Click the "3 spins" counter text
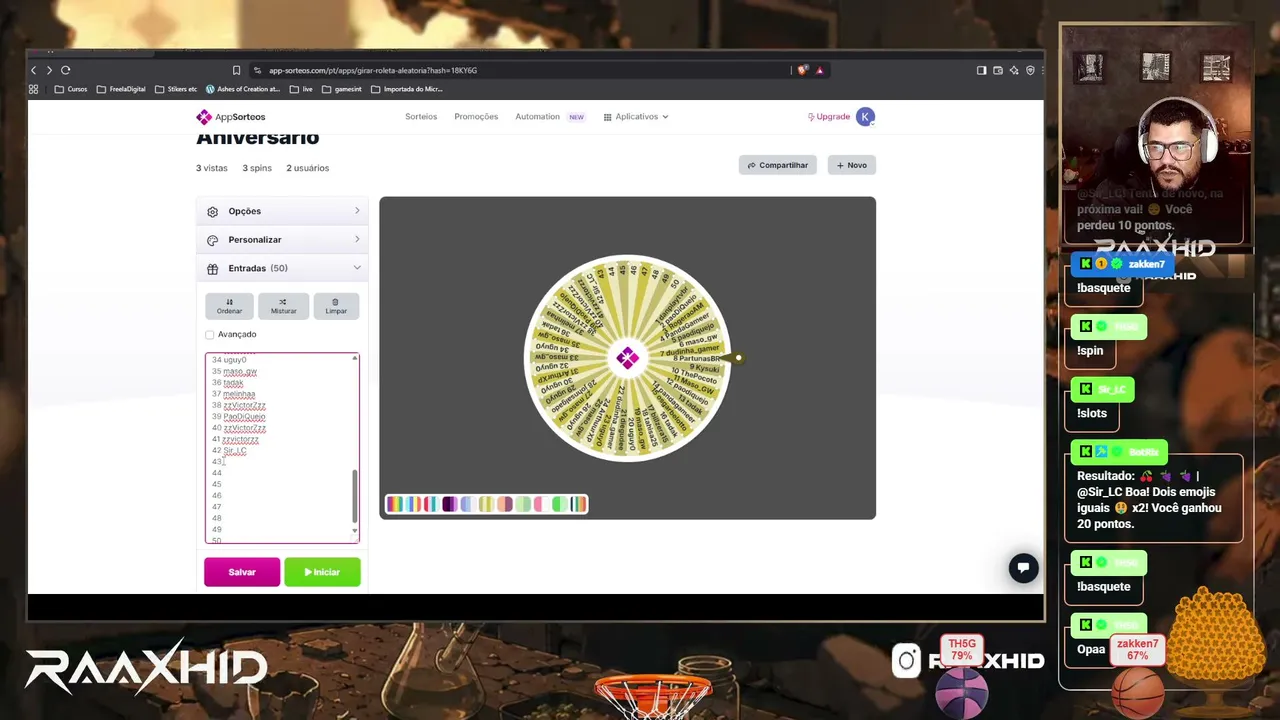1280x720 pixels. [257, 168]
